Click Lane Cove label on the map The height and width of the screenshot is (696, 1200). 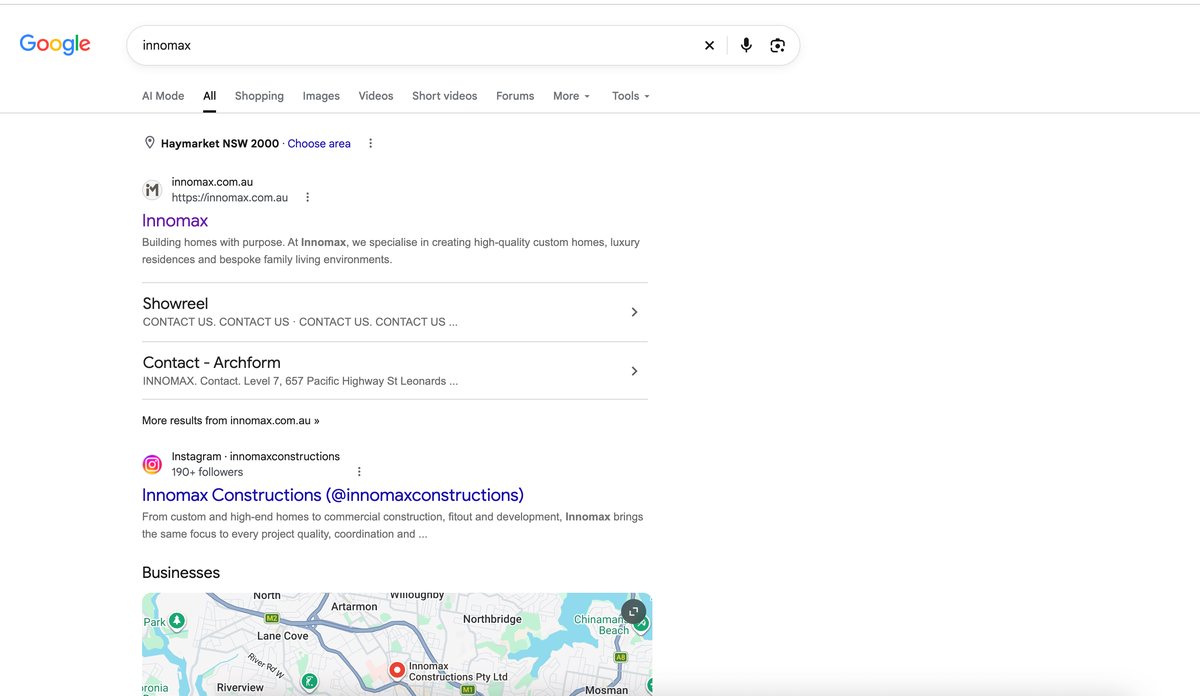(x=283, y=636)
